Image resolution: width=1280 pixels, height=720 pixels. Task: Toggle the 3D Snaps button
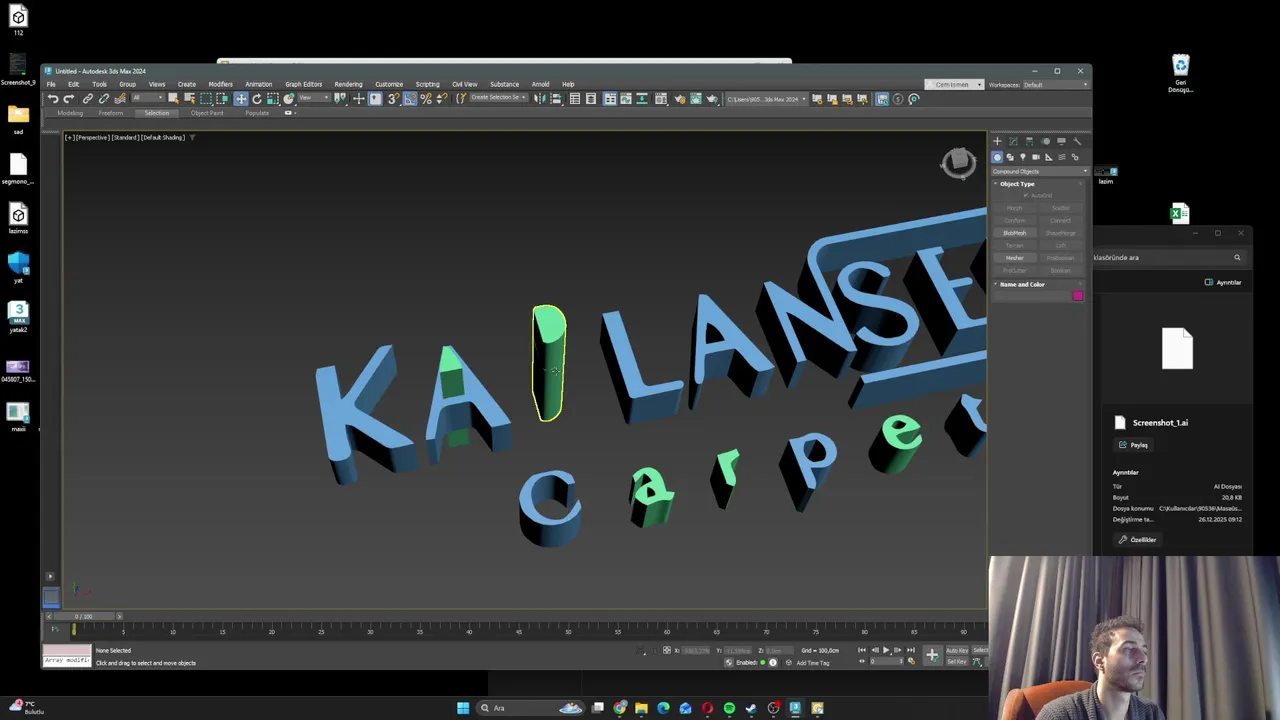point(393,98)
